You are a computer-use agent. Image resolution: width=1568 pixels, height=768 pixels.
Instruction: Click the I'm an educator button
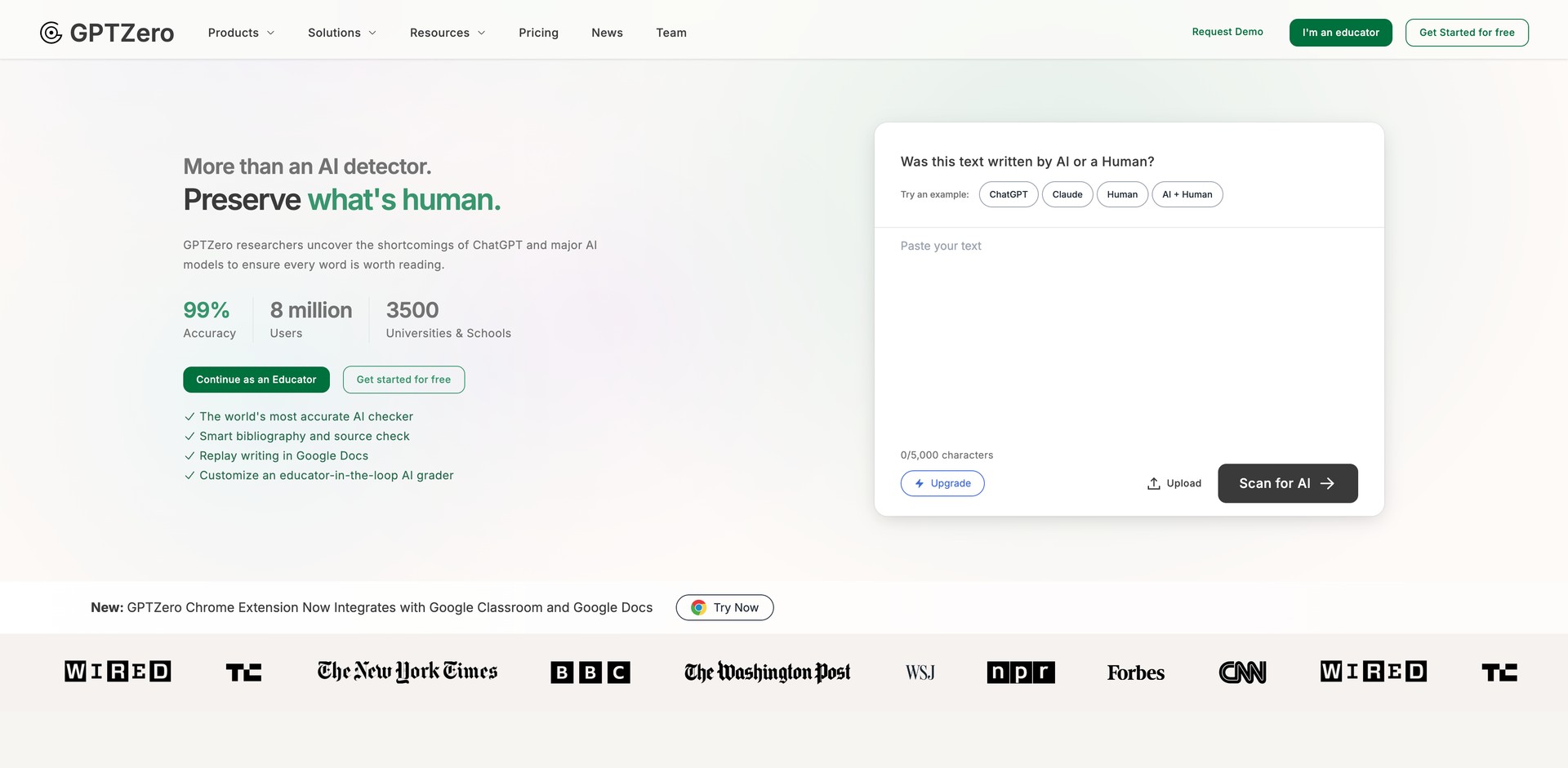click(x=1341, y=33)
